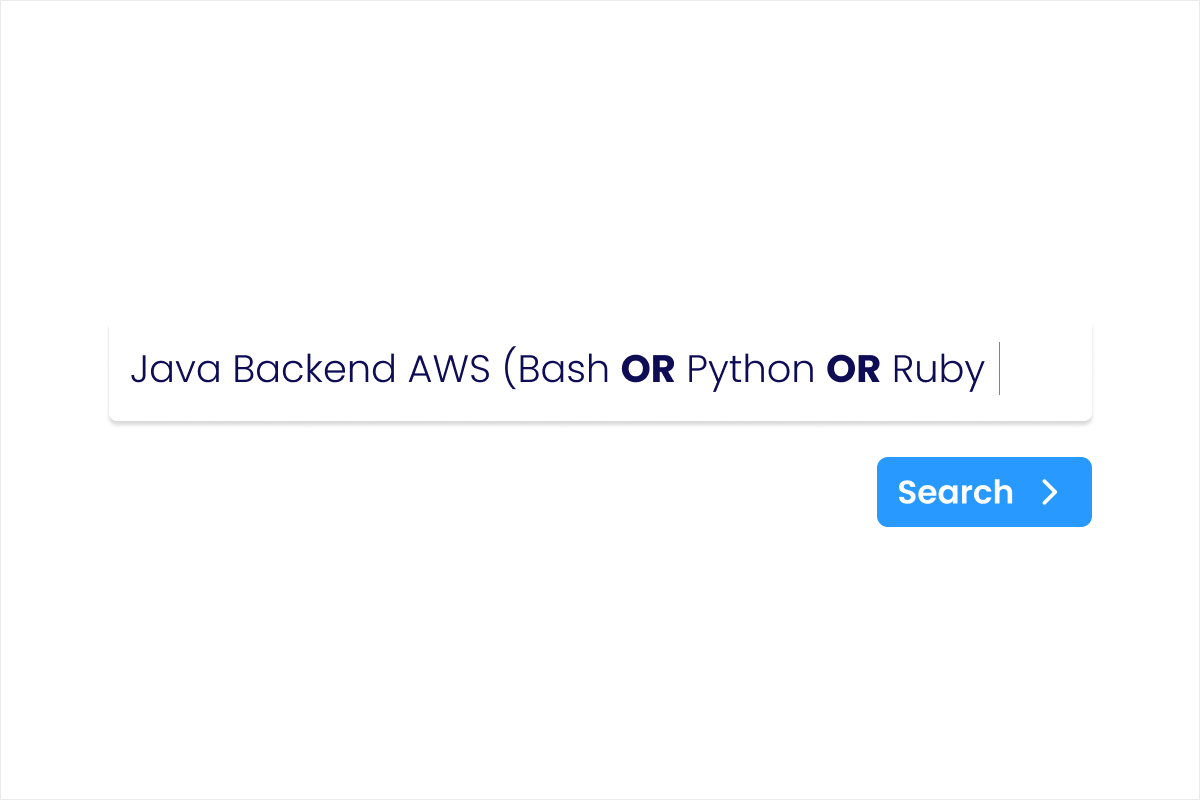
Task: Click the space between Python and second OR
Action: click(821, 370)
